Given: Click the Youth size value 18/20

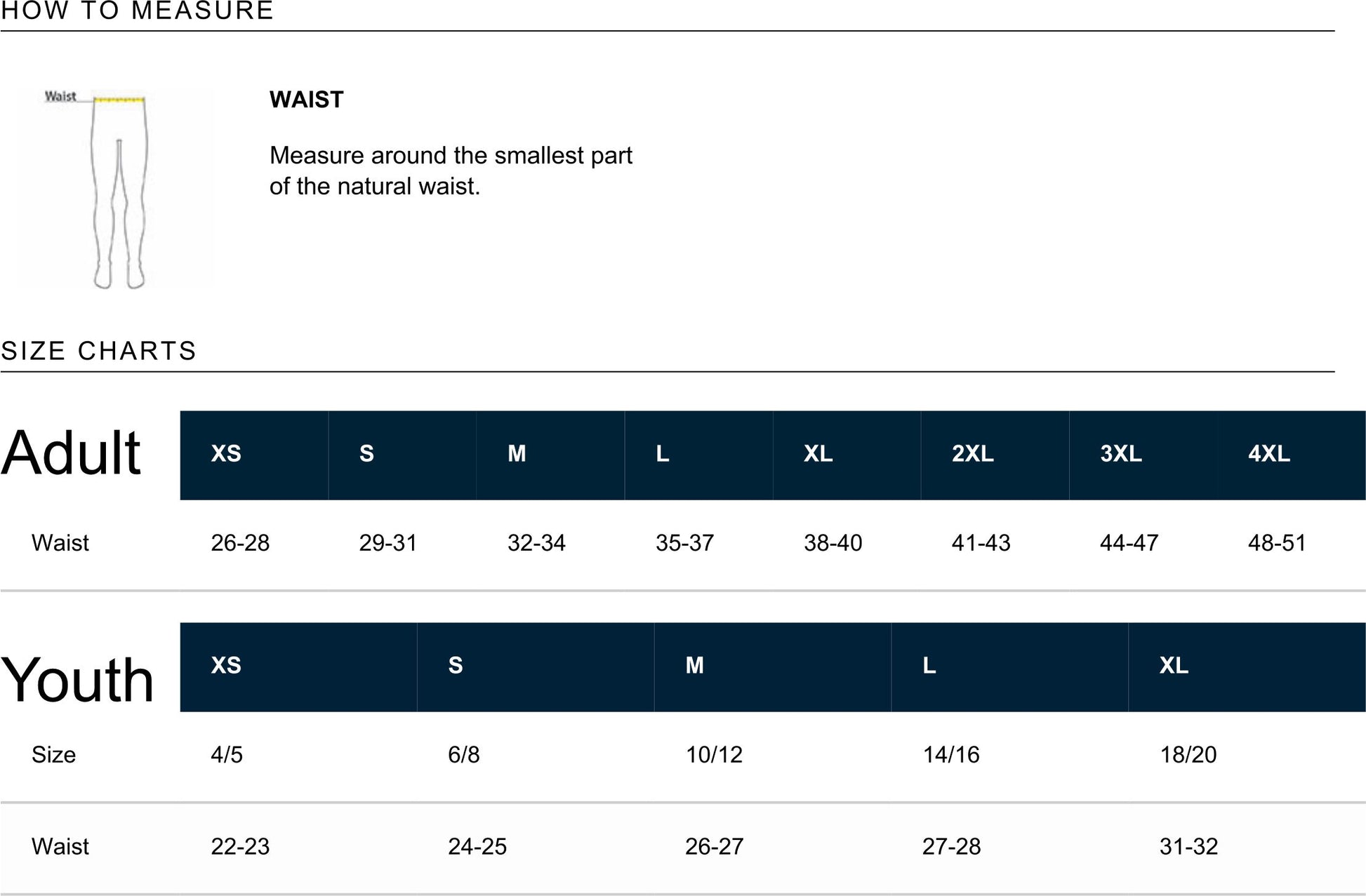Looking at the screenshot, I should 1188,755.
